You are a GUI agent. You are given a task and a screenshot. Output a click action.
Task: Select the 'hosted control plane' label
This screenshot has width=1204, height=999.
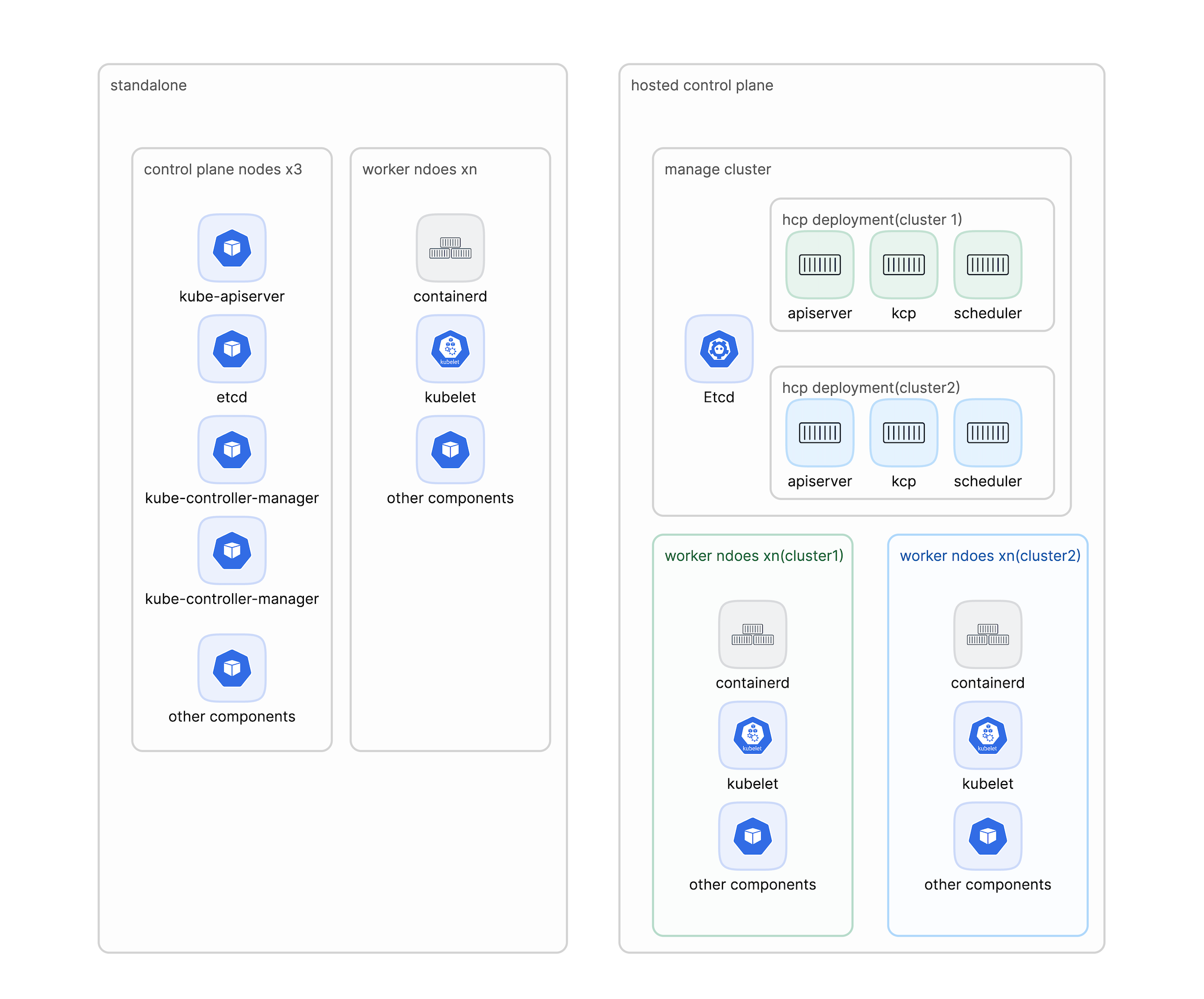pyautogui.click(x=702, y=85)
